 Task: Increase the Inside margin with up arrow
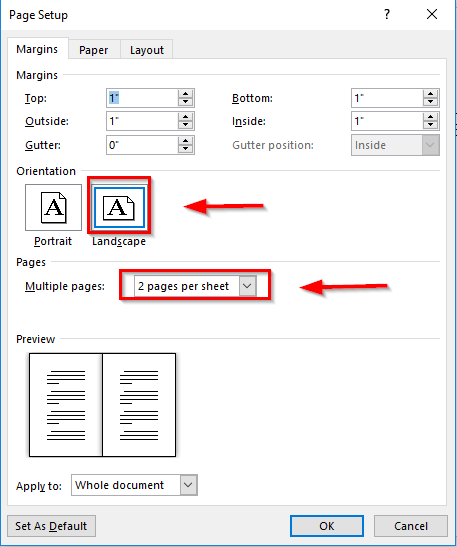pos(430,117)
